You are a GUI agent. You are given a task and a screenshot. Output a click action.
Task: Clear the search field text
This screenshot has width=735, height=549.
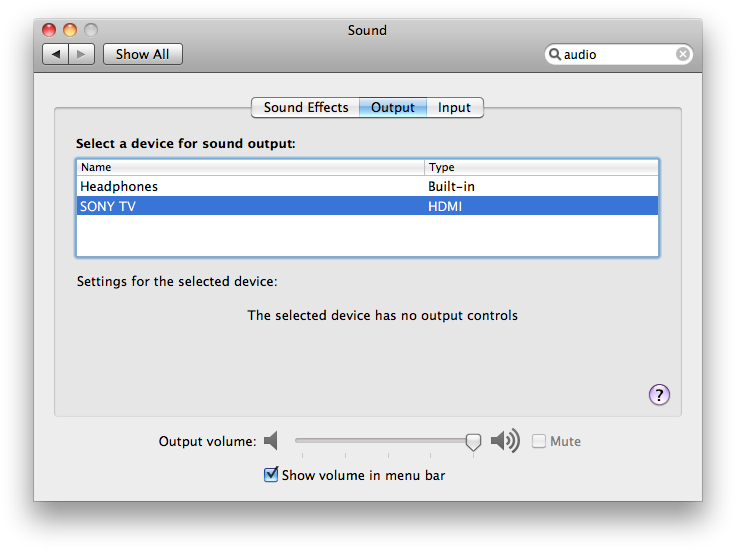click(682, 54)
